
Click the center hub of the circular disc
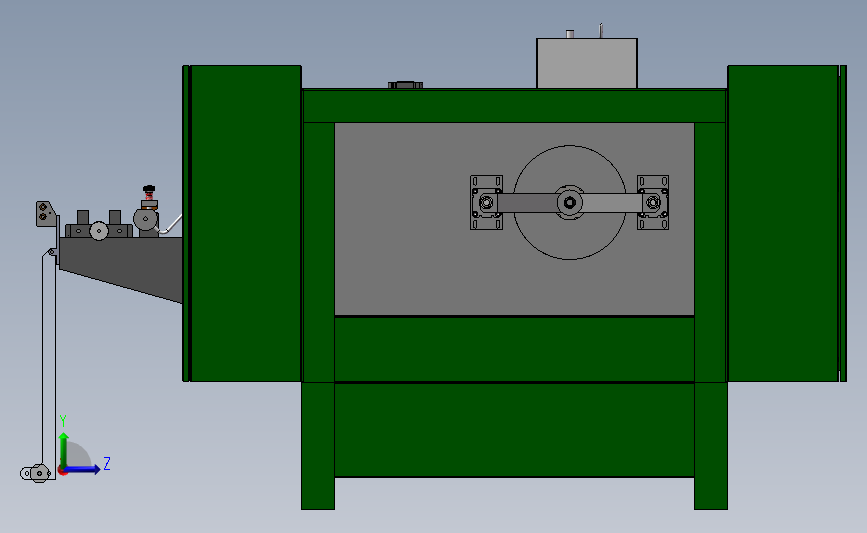(570, 203)
